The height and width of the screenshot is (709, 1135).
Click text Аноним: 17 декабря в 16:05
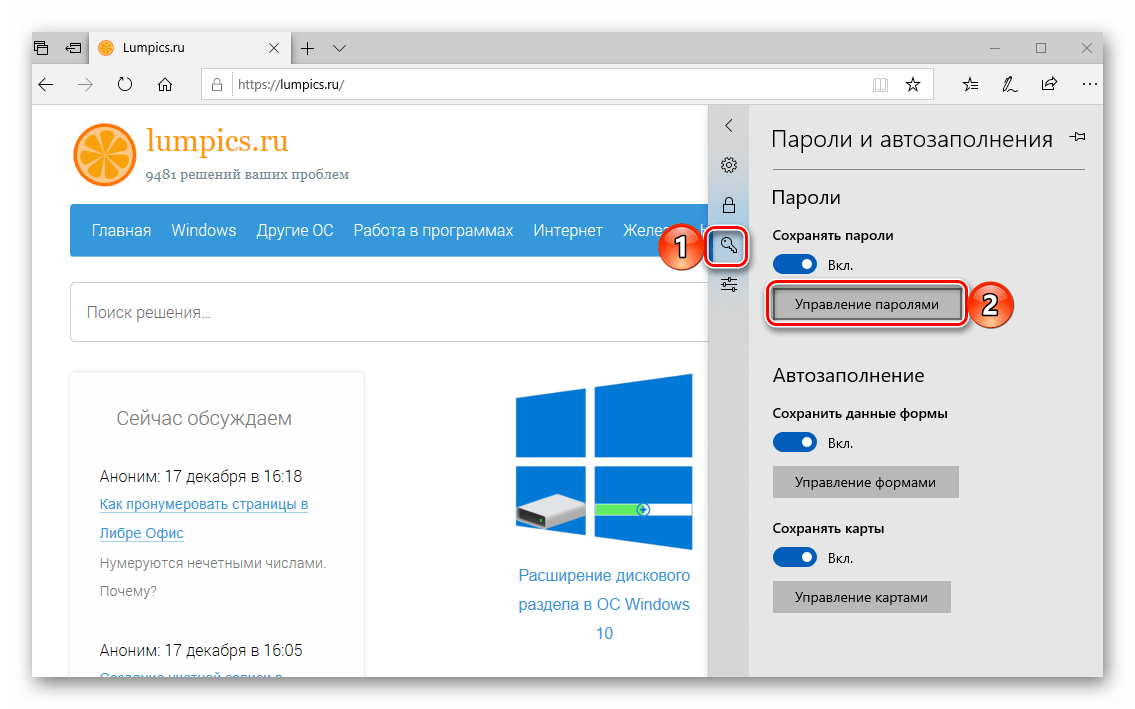(x=201, y=650)
